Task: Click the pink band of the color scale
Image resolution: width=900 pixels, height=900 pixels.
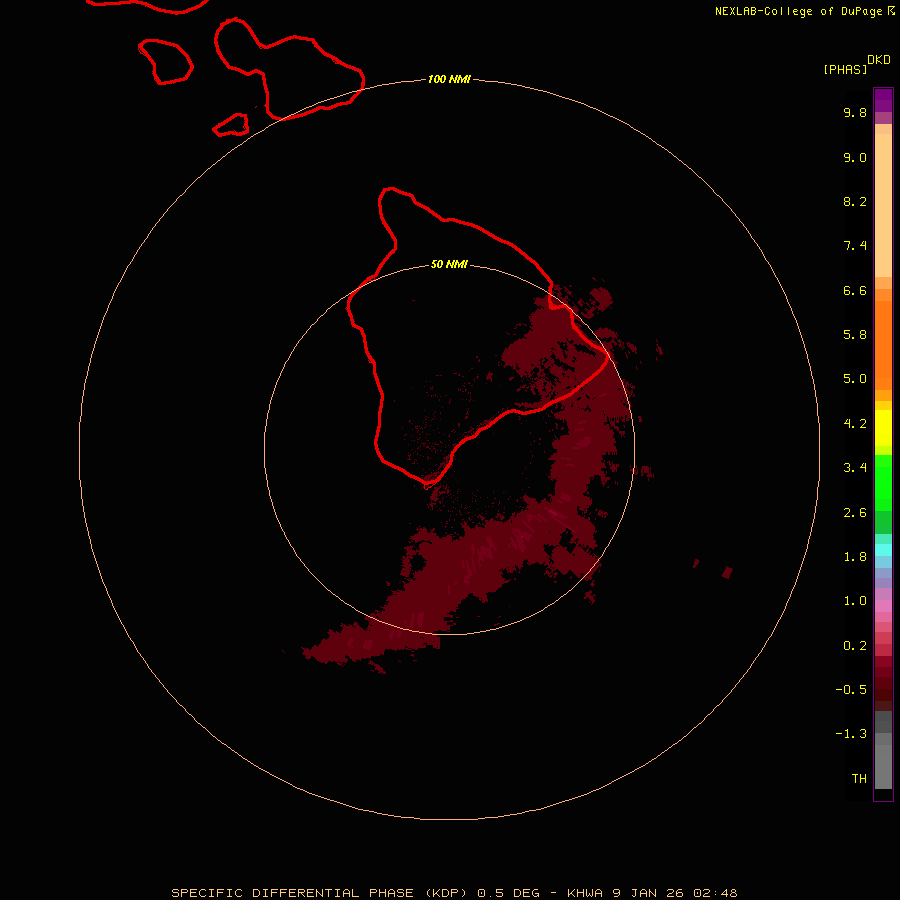Action: tap(883, 606)
